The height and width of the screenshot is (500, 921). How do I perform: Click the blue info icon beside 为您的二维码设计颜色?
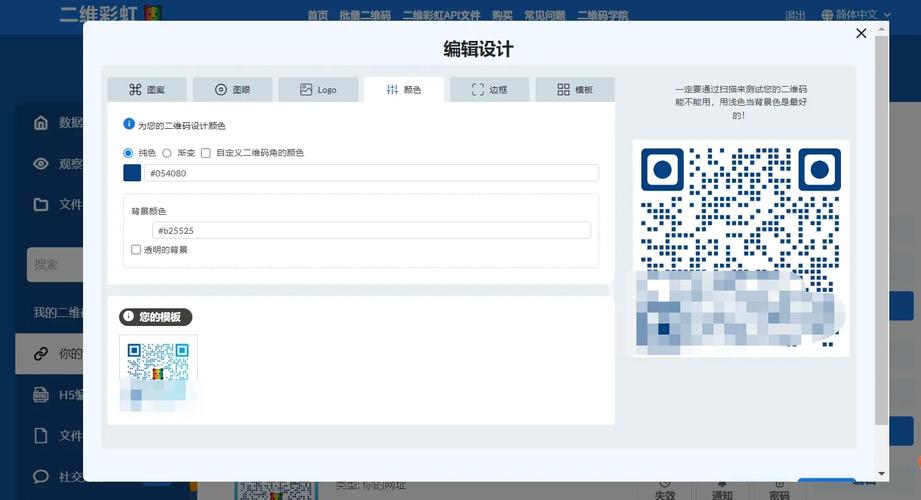(x=129, y=123)
